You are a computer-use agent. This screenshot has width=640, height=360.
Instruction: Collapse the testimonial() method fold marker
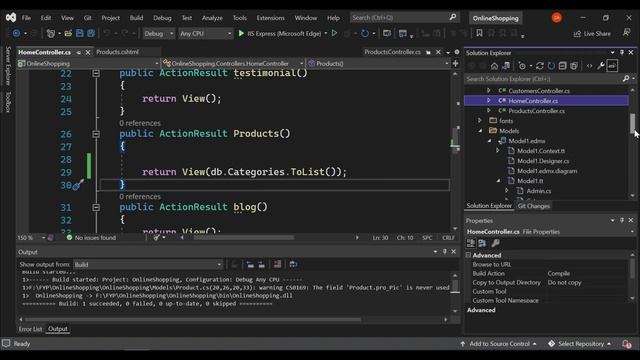coord(96,73)
